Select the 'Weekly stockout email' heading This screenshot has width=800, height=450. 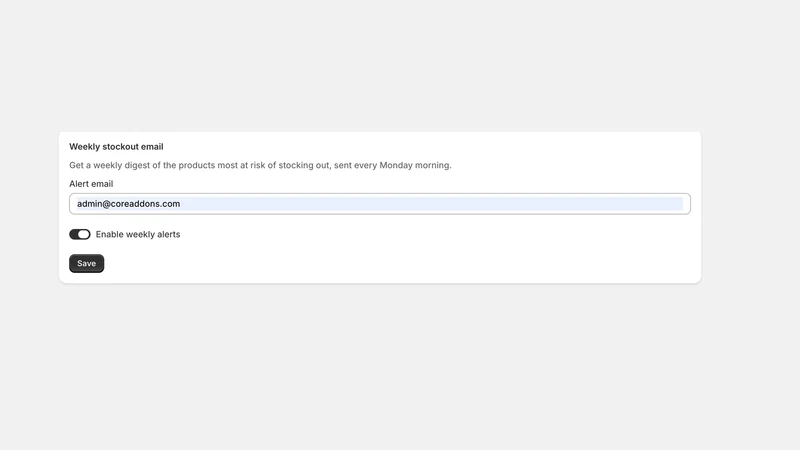[116, 146]
